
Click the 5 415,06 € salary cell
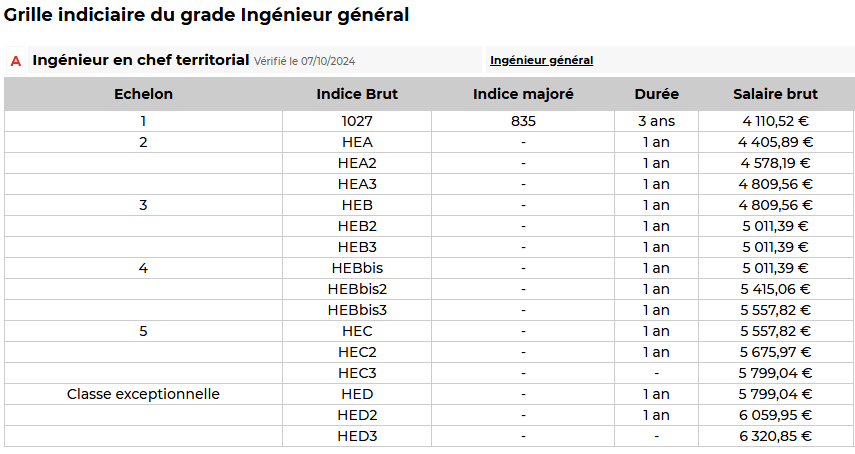pyautogui.click(x=775, y=289)
